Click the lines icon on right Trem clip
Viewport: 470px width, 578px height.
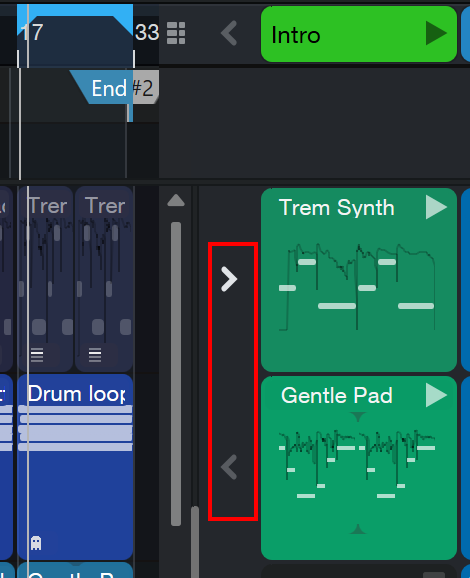click(95, 355)
